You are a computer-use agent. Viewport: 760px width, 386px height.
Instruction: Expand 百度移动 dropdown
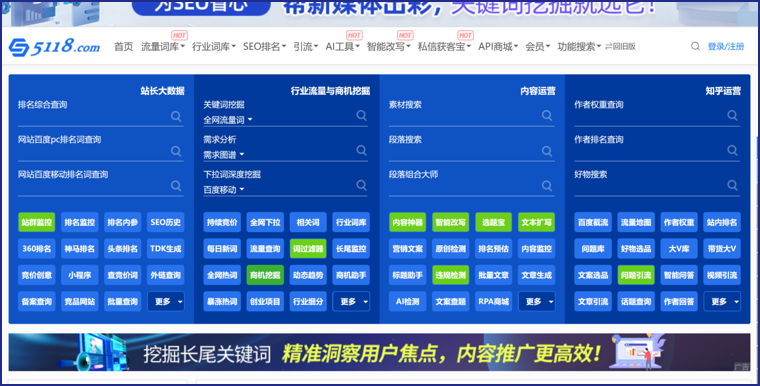pos(223,190)
